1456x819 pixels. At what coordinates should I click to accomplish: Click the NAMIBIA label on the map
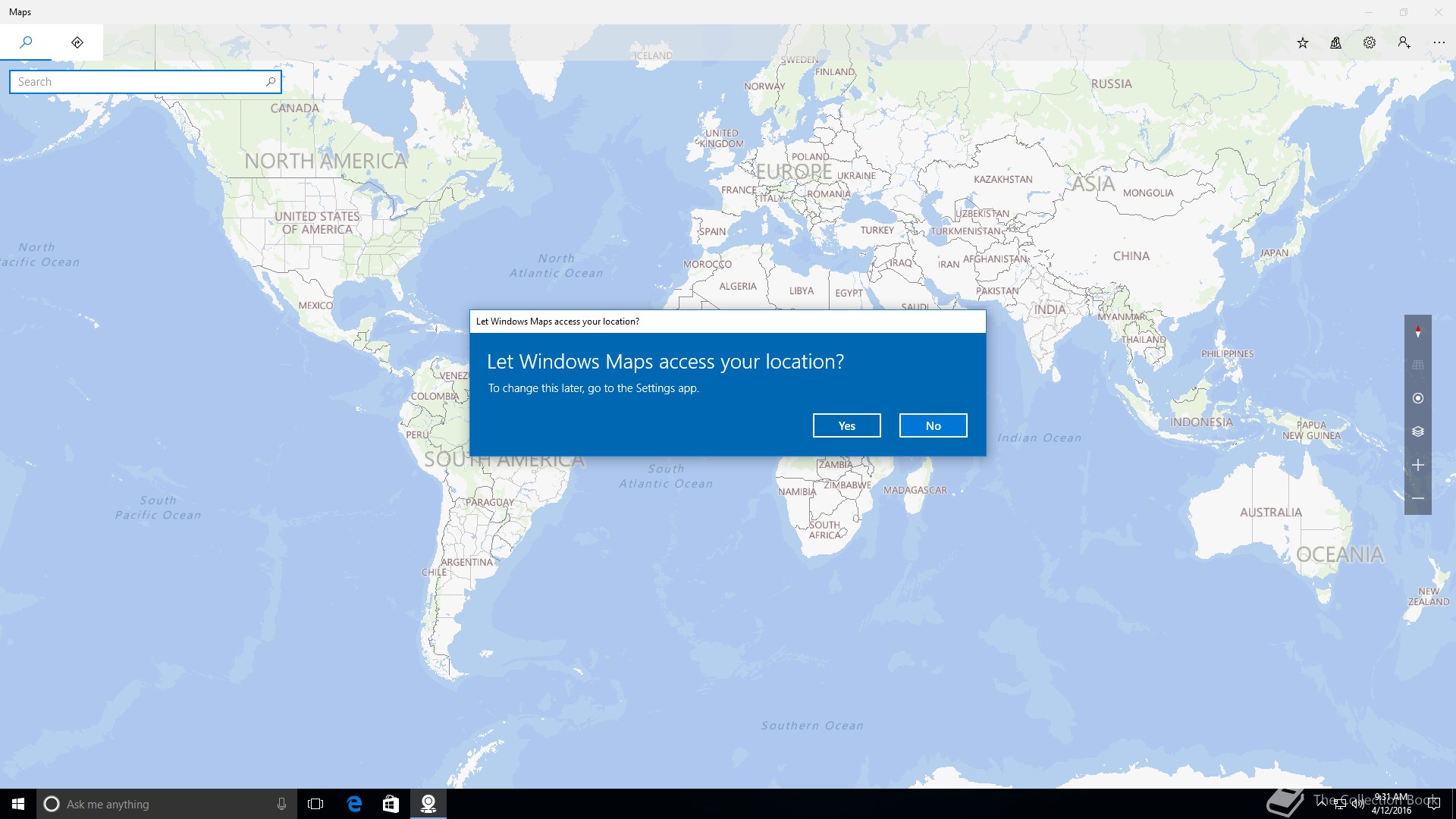pyautogui.click(x=797, y=492)
